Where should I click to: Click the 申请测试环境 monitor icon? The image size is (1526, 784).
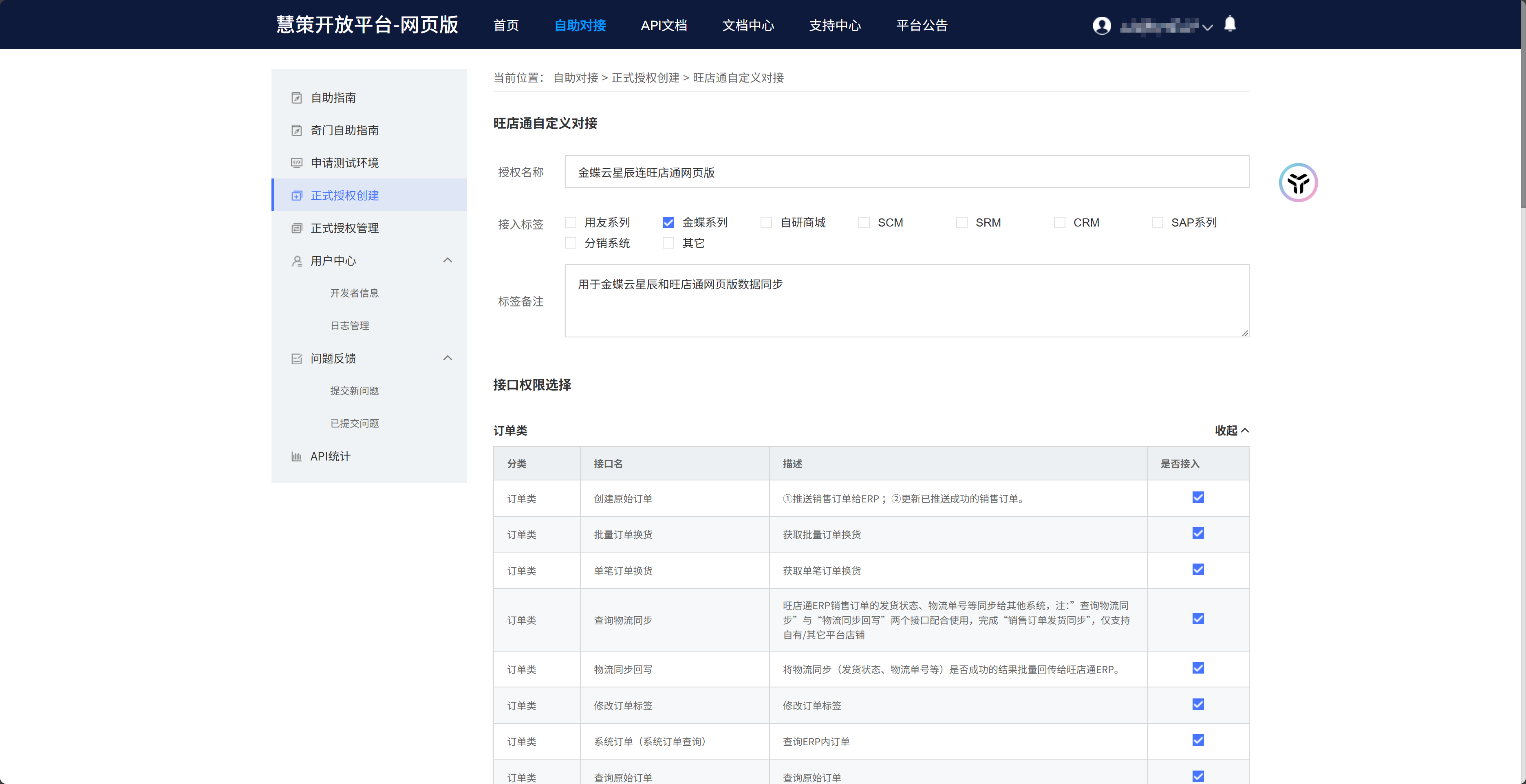pyautogui.click(x=297, y=163)
